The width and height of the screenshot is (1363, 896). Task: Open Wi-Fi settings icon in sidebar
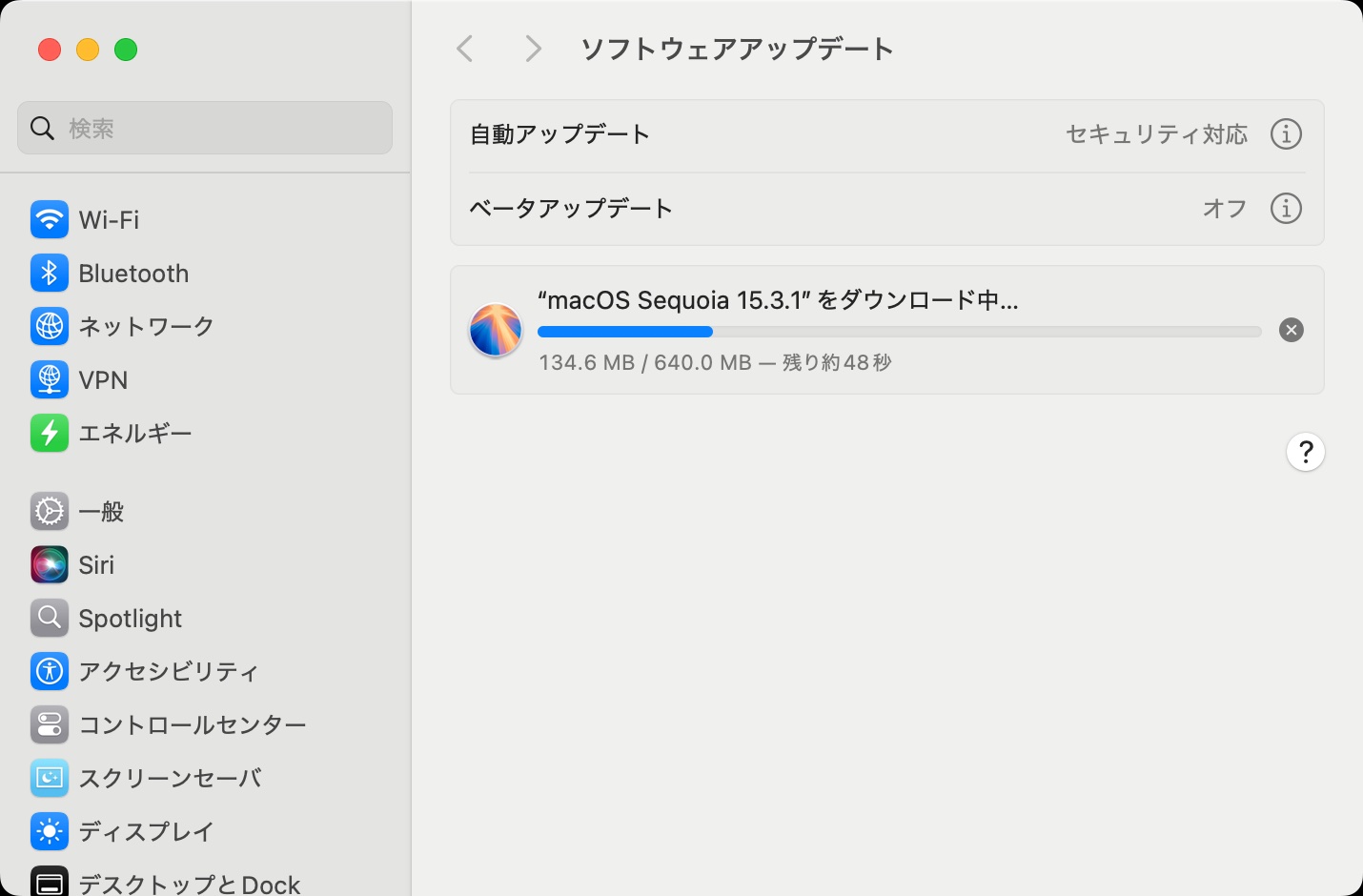coord(50,220)
